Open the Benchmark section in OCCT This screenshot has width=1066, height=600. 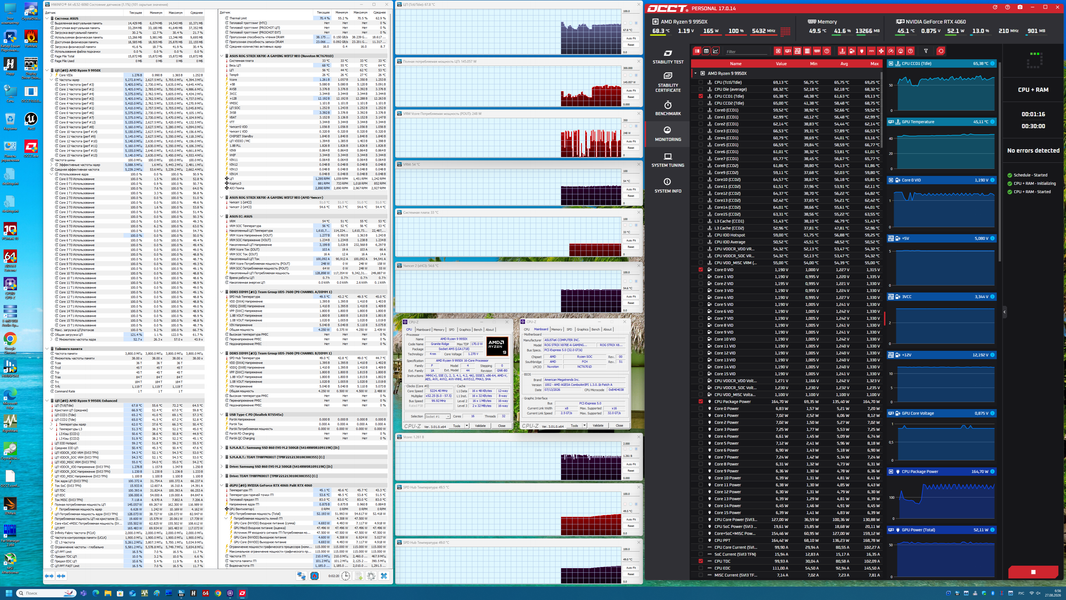click(668, 108)
